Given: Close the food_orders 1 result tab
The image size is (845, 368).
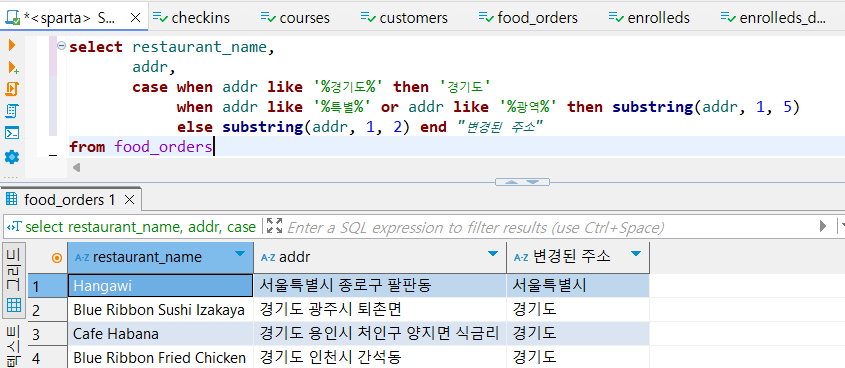Looking at the screenshot, I should (x=129, y=200).
